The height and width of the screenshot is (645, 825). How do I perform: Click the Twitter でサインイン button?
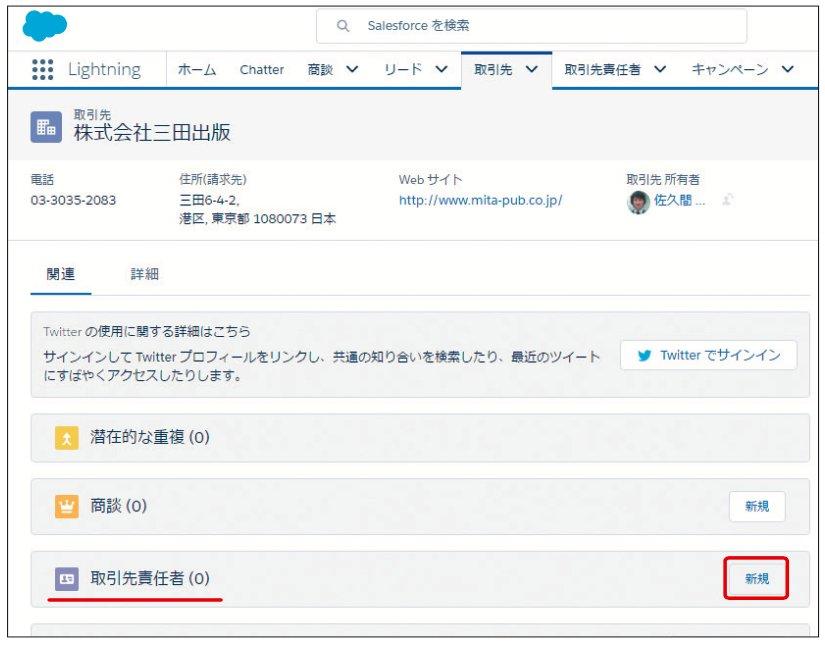point(708,356)
